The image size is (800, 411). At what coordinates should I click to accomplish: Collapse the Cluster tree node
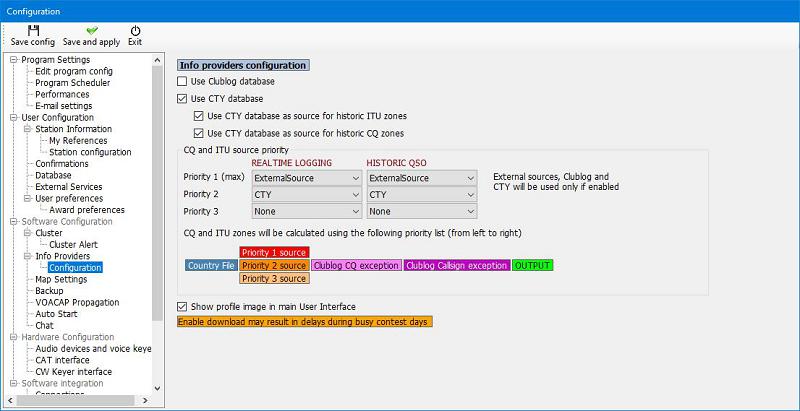28,233
